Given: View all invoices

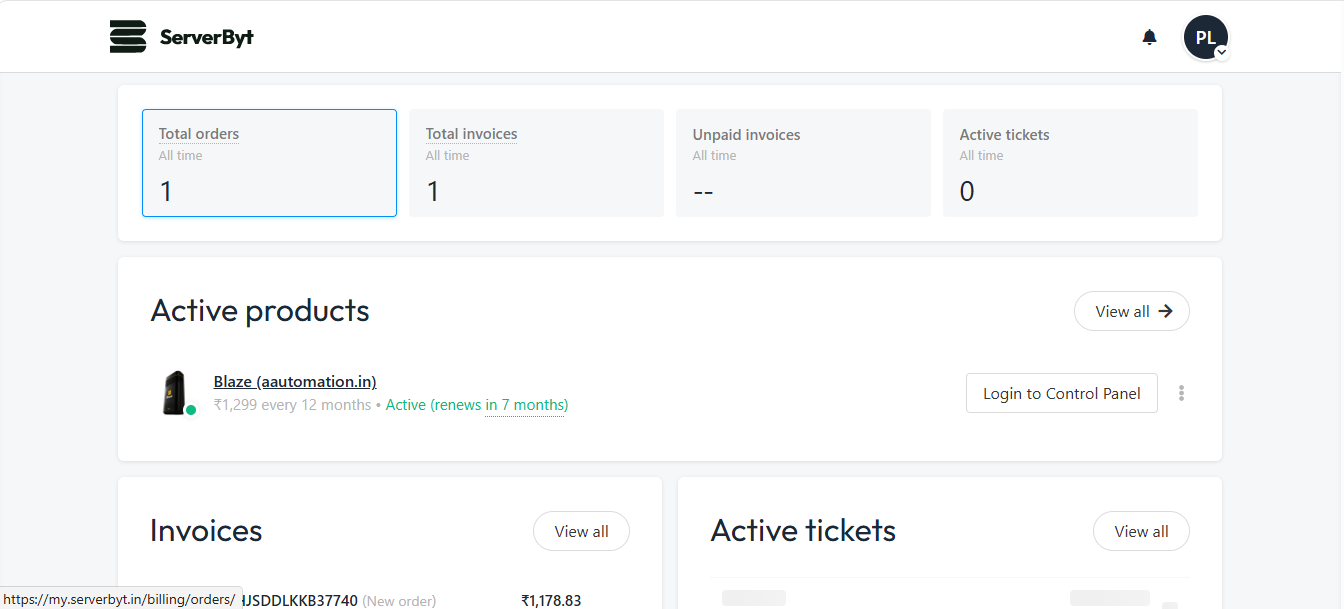Looking at the screenshot, I should [x=581, y=531].
